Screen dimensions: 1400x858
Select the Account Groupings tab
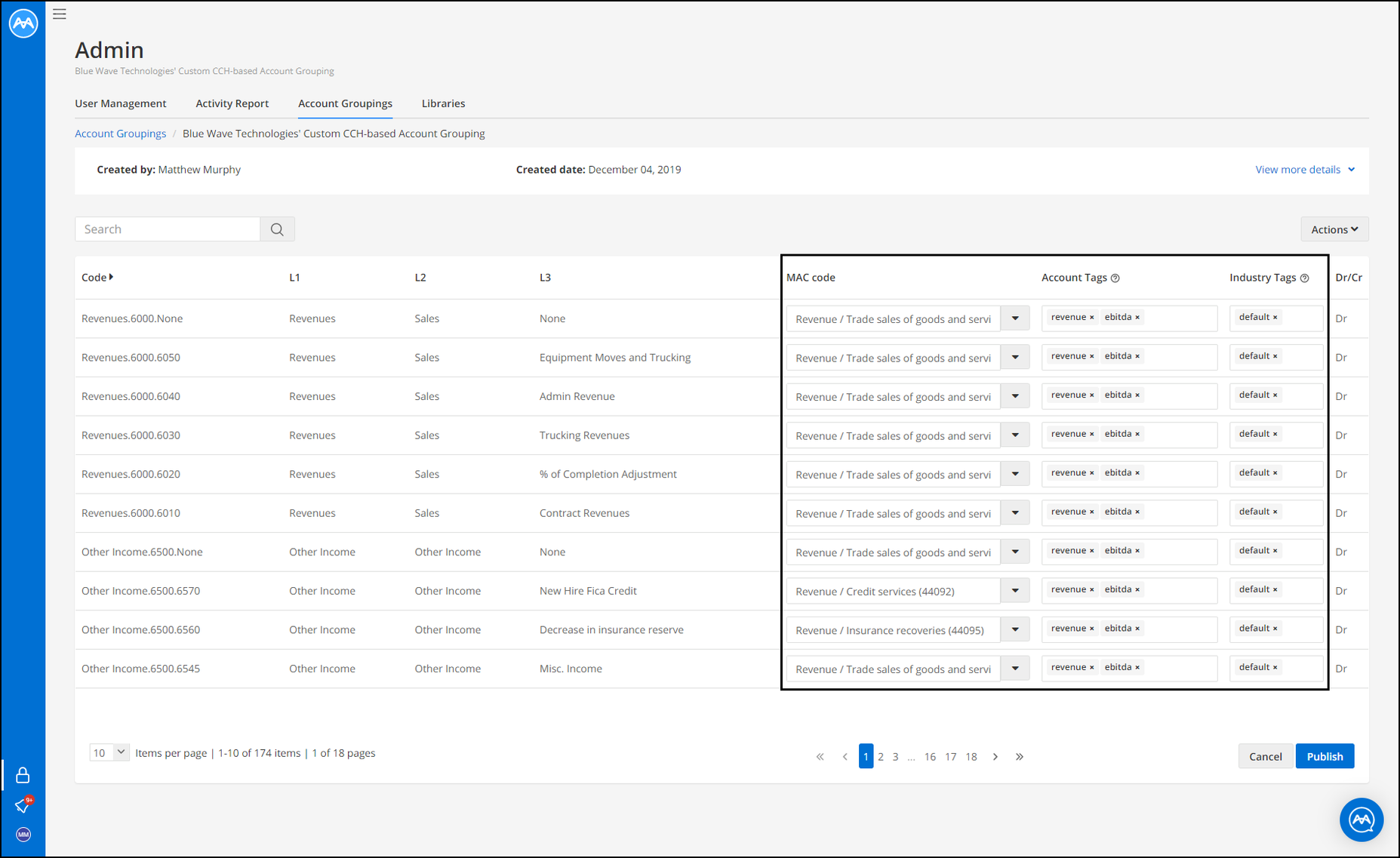[x=345, y=103]
